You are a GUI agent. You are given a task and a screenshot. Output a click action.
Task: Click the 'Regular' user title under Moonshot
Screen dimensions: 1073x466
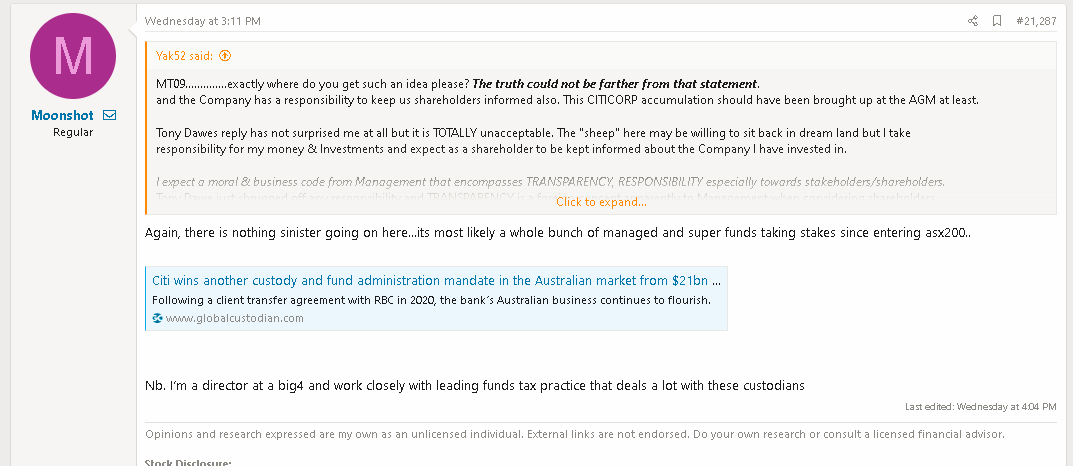(x=73, y=132)
